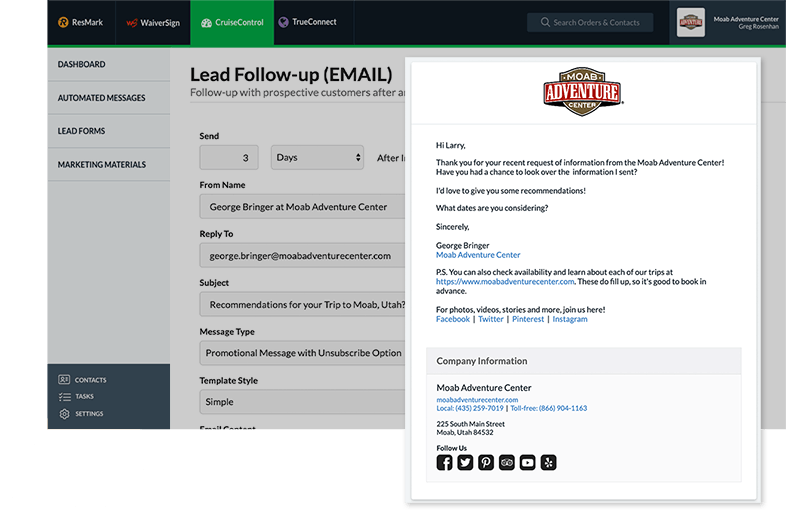Viewport: 786px width, 516px height.
Task: Open the moabadventurecenter.com https link
Action: coord(505,281)
